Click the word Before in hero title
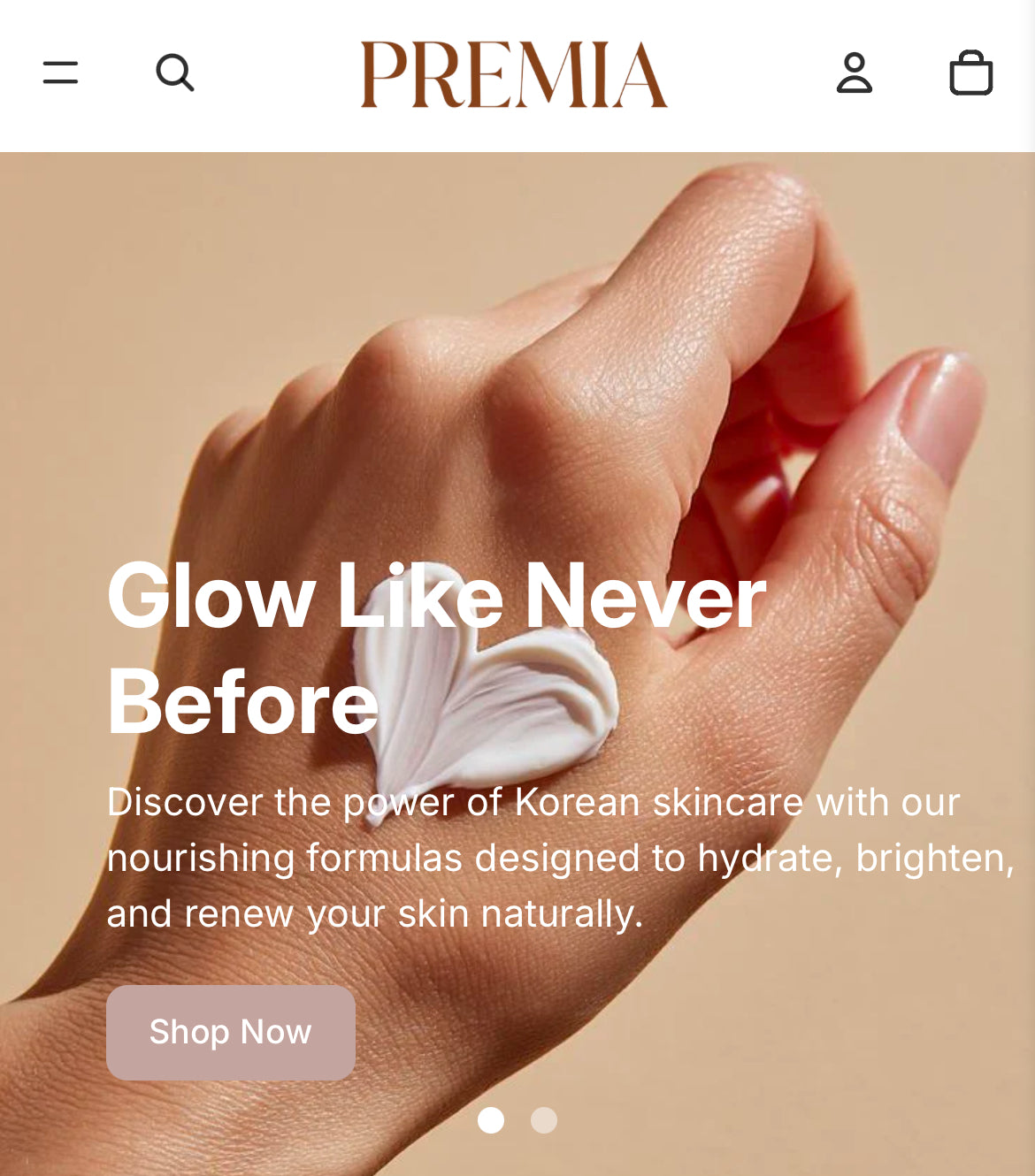 [243, 702]
